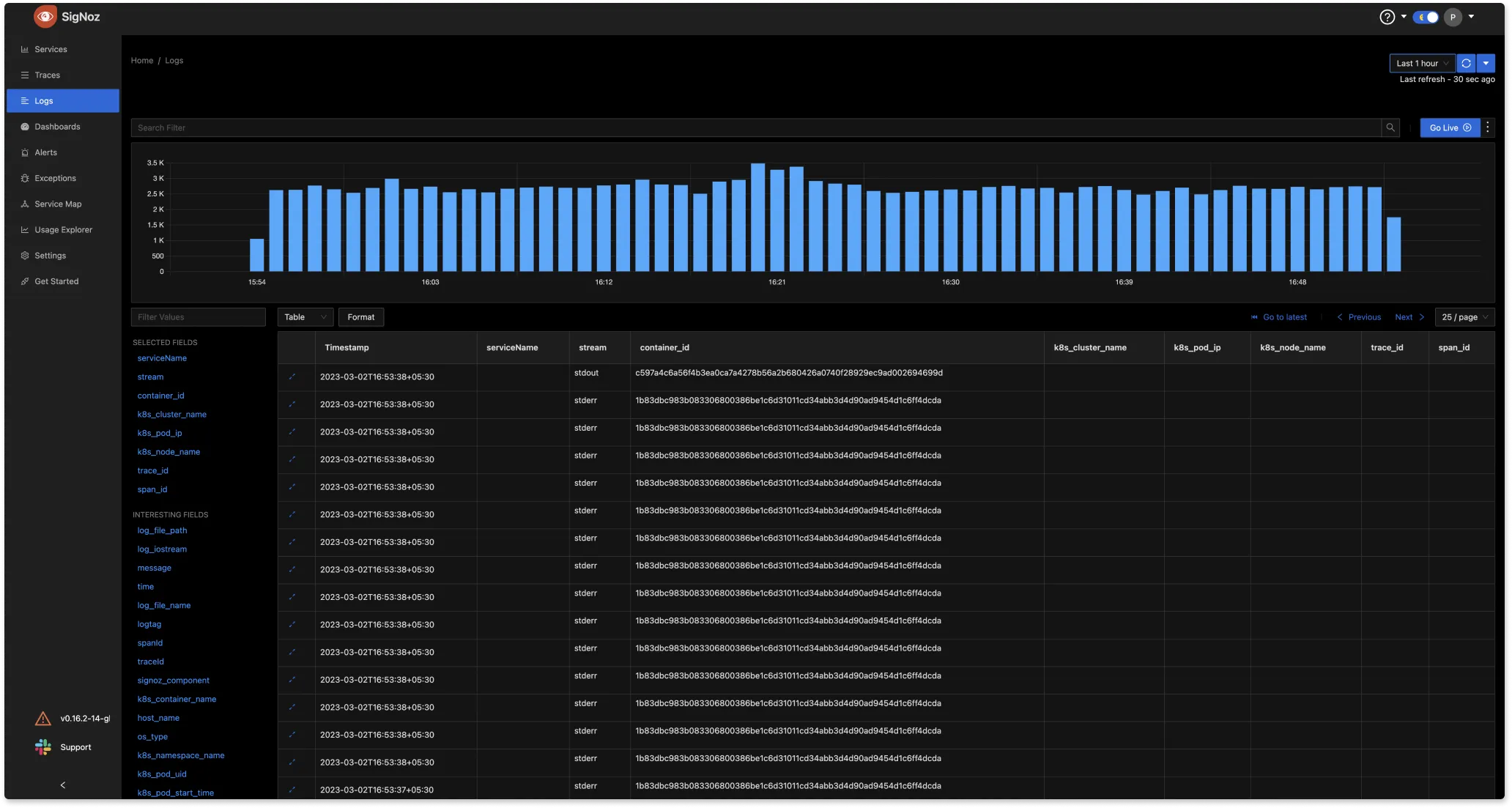Toggle the dark mode theme switch

pos(1426,17)
